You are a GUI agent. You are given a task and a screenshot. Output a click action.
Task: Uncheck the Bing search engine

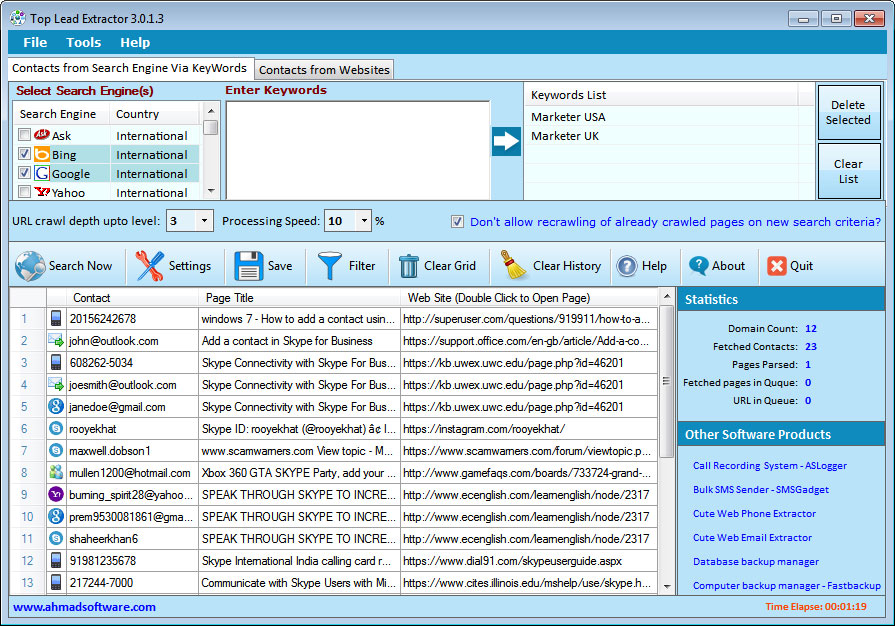(25, 154)
